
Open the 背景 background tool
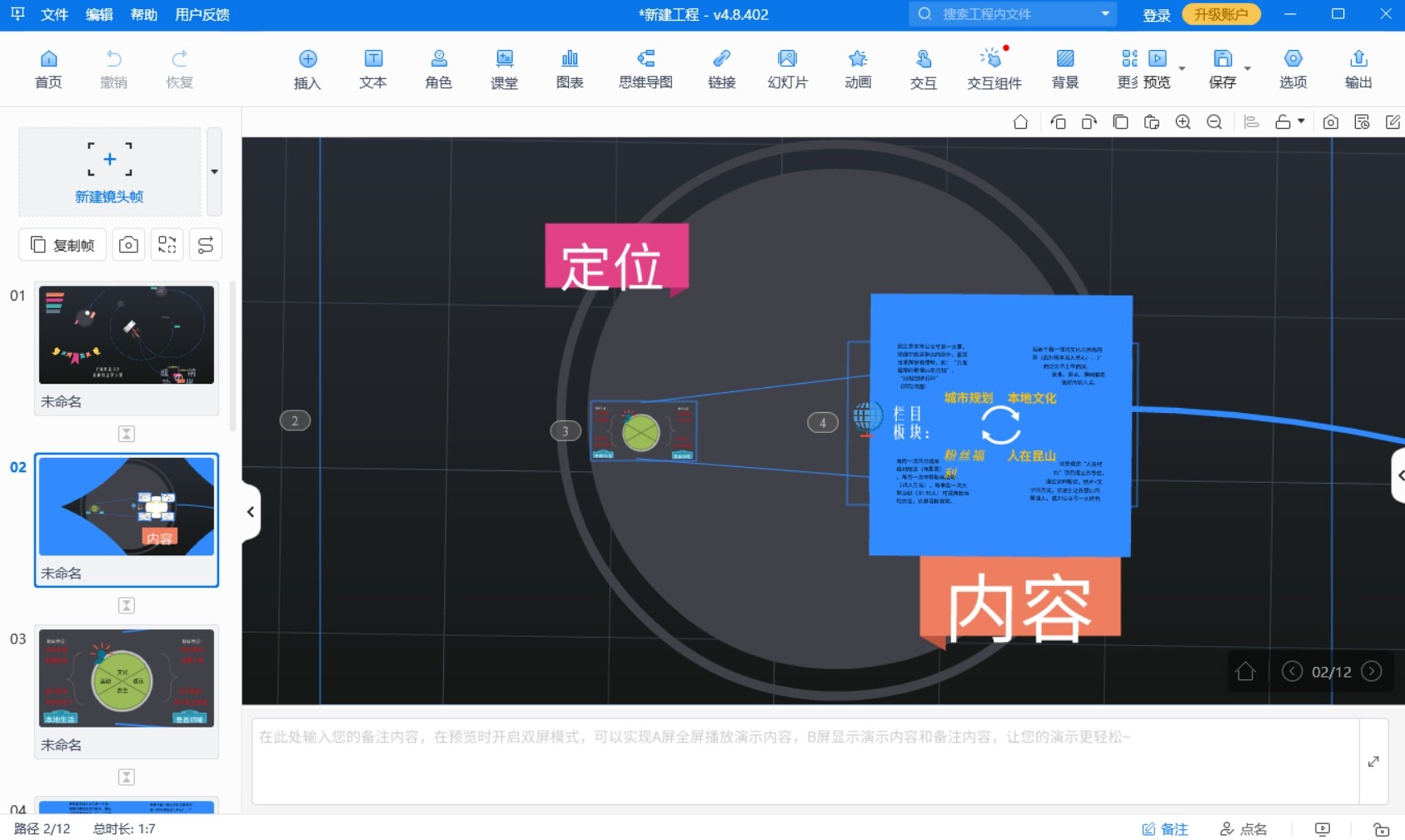pyautogui.click(x=1065, y=68)
